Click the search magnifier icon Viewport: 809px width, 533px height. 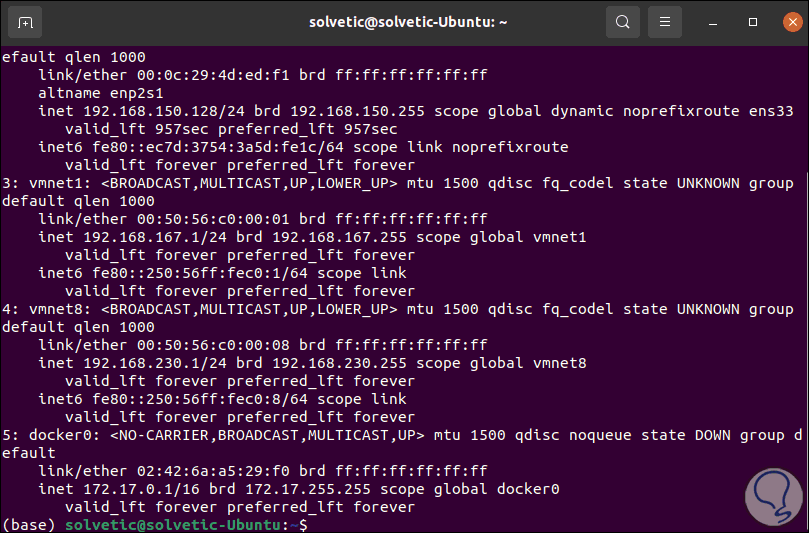pyautogui.click(x=623, y=21)
